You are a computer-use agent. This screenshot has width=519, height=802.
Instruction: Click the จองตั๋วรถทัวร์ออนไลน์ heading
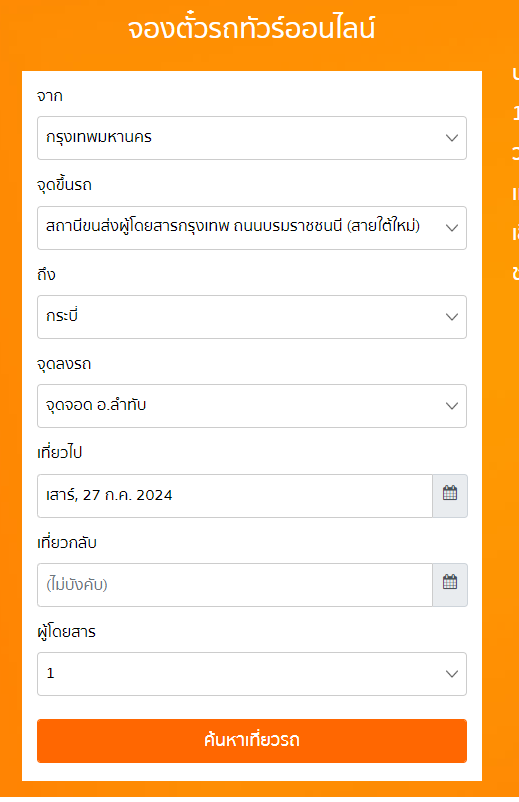[251, 28]
